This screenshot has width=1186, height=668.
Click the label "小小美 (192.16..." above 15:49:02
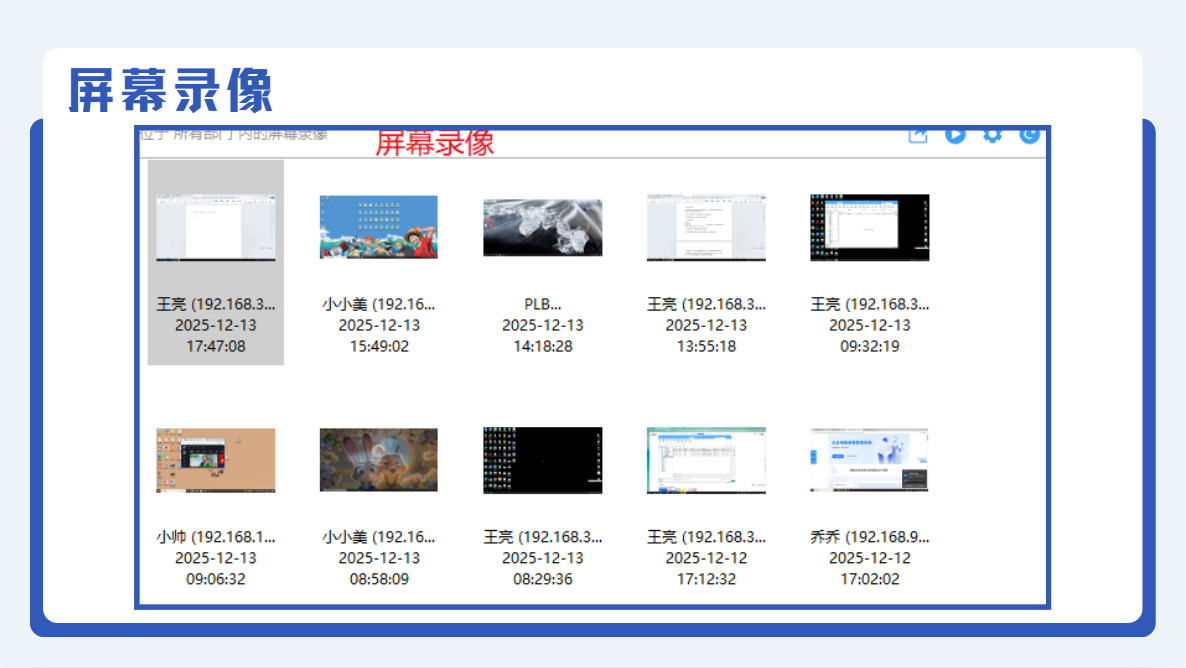tap(379, 304)
